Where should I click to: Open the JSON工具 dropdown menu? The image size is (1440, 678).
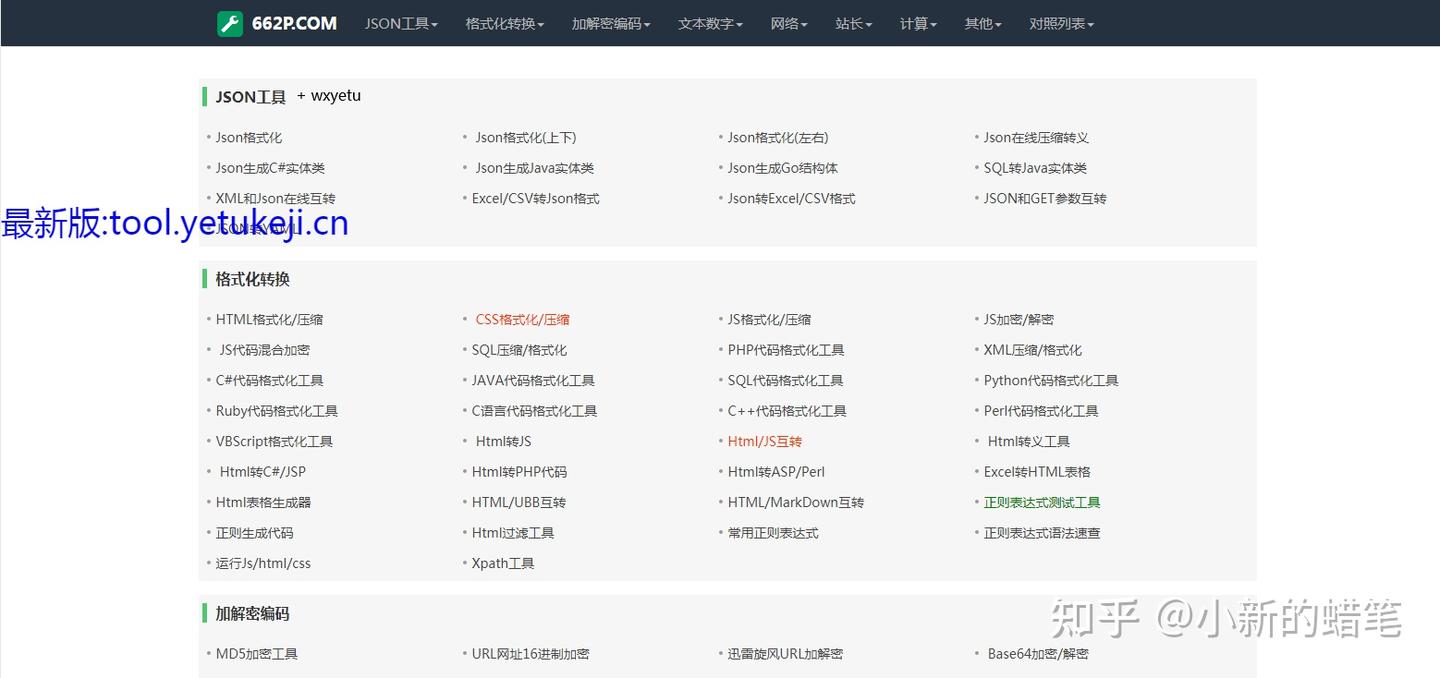click(400, 23)
